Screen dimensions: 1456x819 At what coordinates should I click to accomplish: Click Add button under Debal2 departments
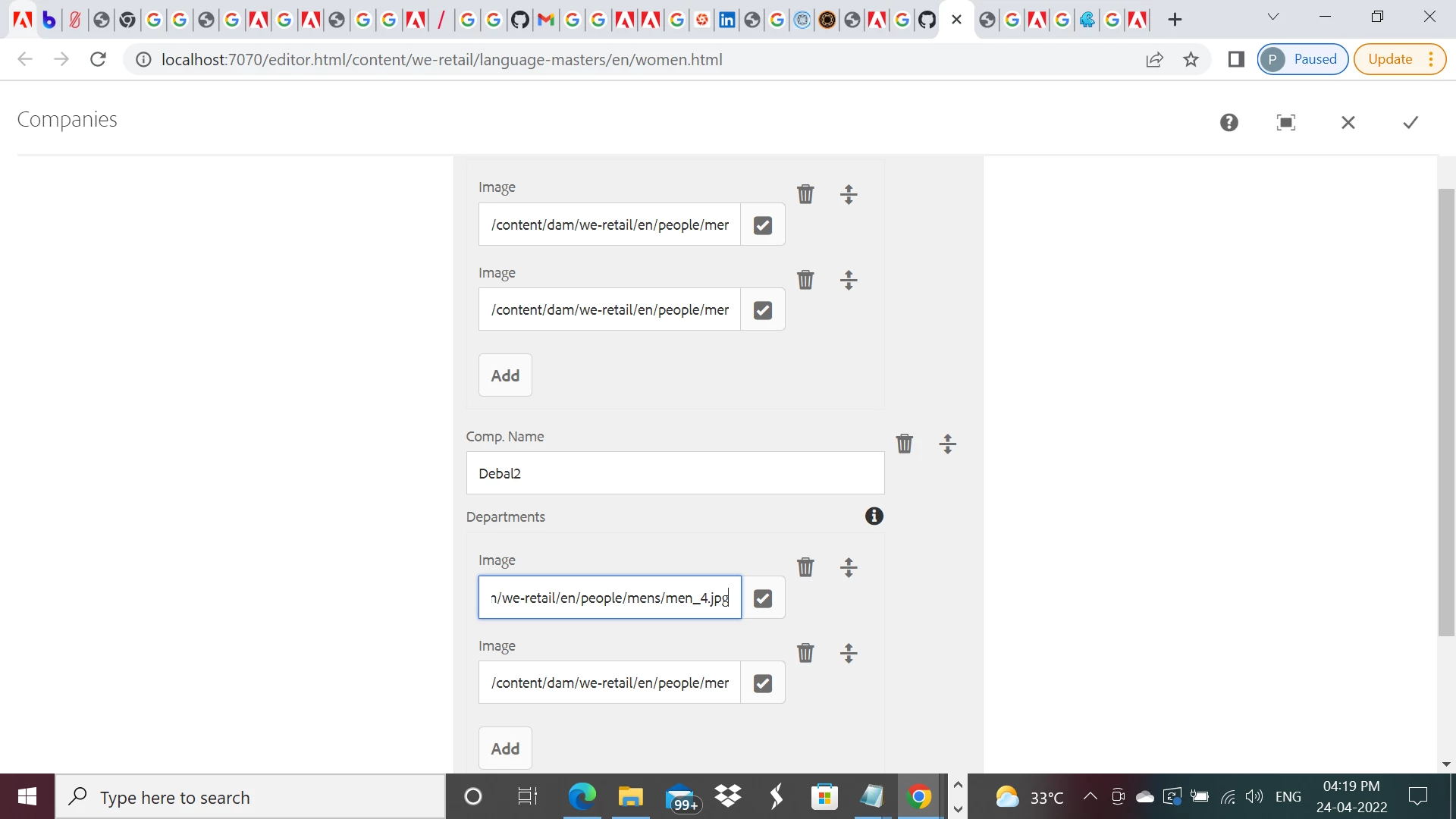coord(505,748)
